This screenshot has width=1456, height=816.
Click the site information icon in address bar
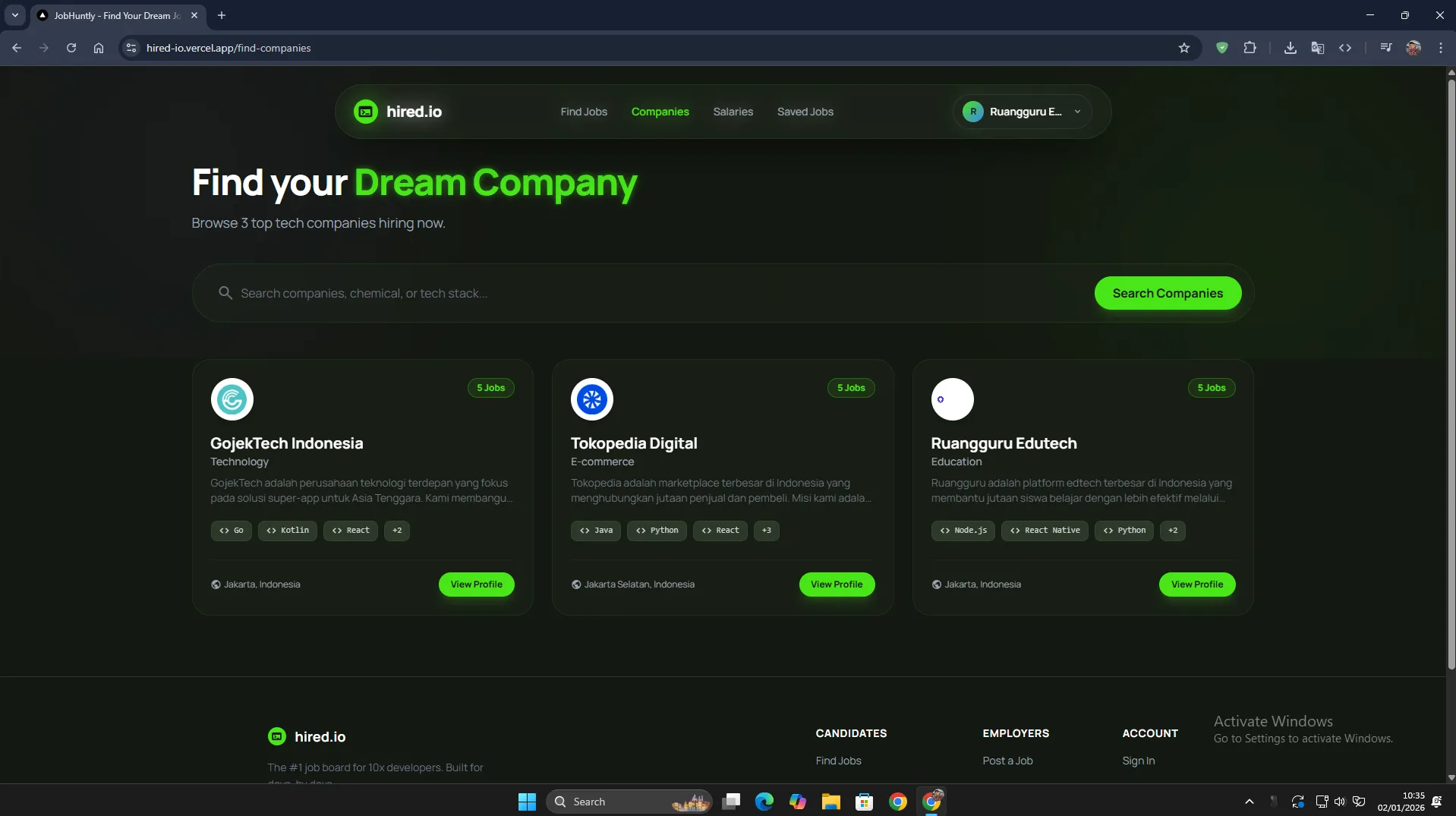pos(131,48)
